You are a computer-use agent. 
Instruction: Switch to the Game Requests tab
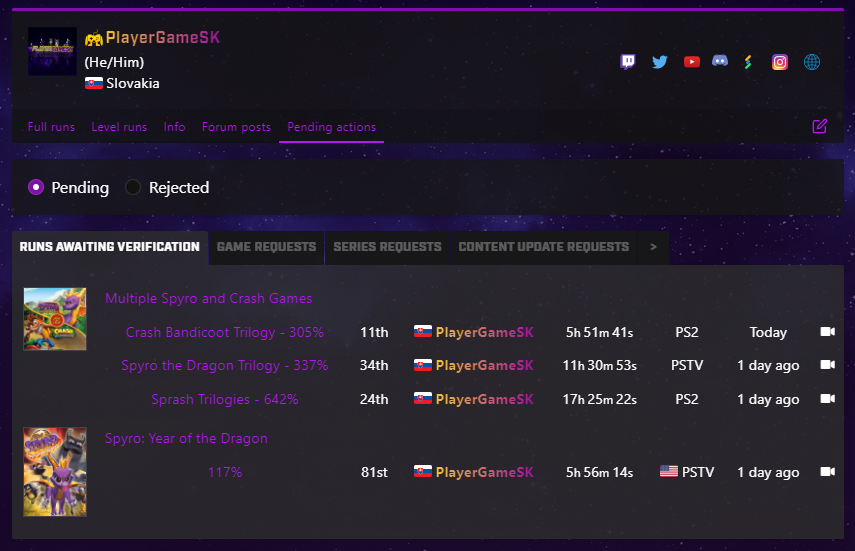(x=266, y=247)
